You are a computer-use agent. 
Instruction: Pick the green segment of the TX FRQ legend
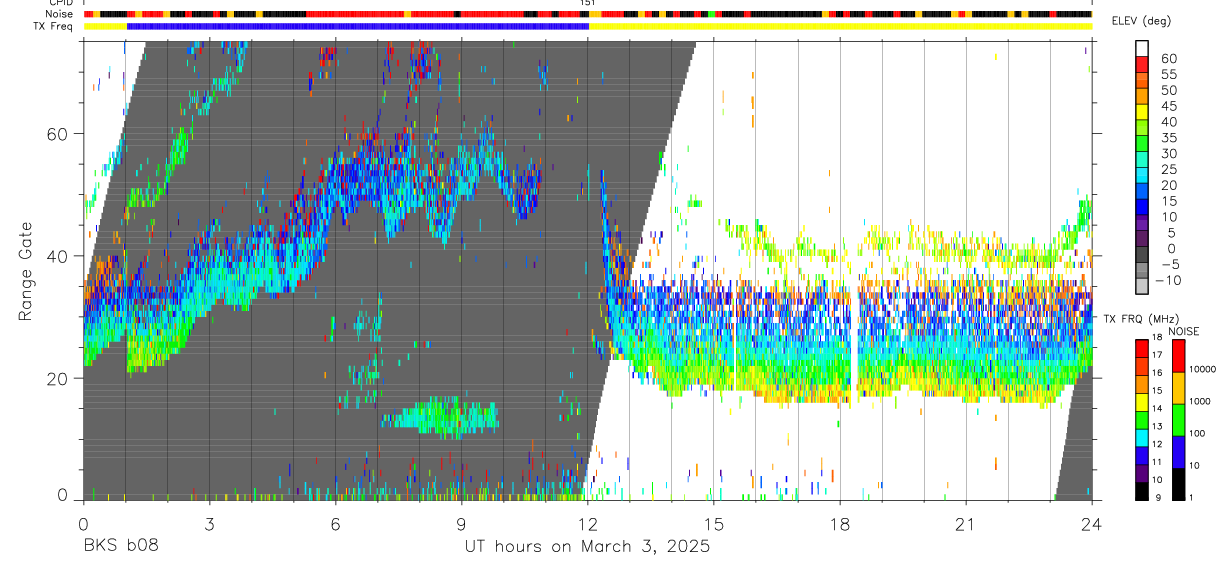(x=1141, y=418)
